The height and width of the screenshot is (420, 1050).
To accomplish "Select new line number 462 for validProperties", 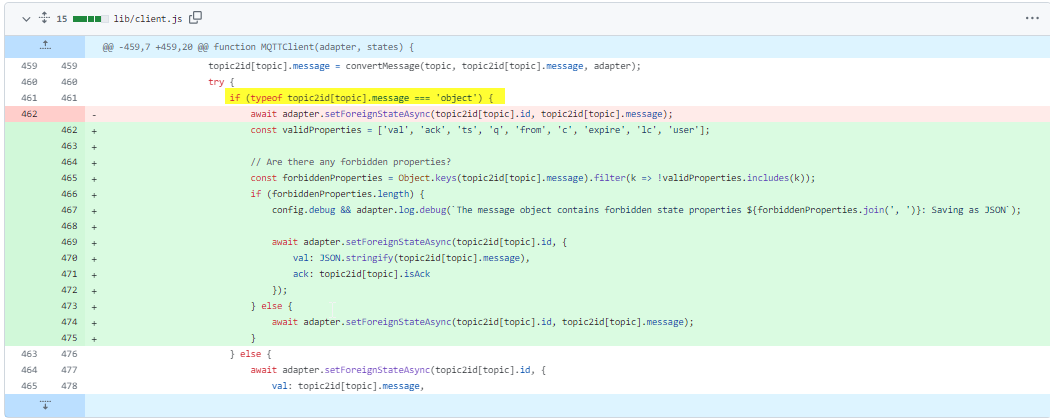I will coord(69,130).
